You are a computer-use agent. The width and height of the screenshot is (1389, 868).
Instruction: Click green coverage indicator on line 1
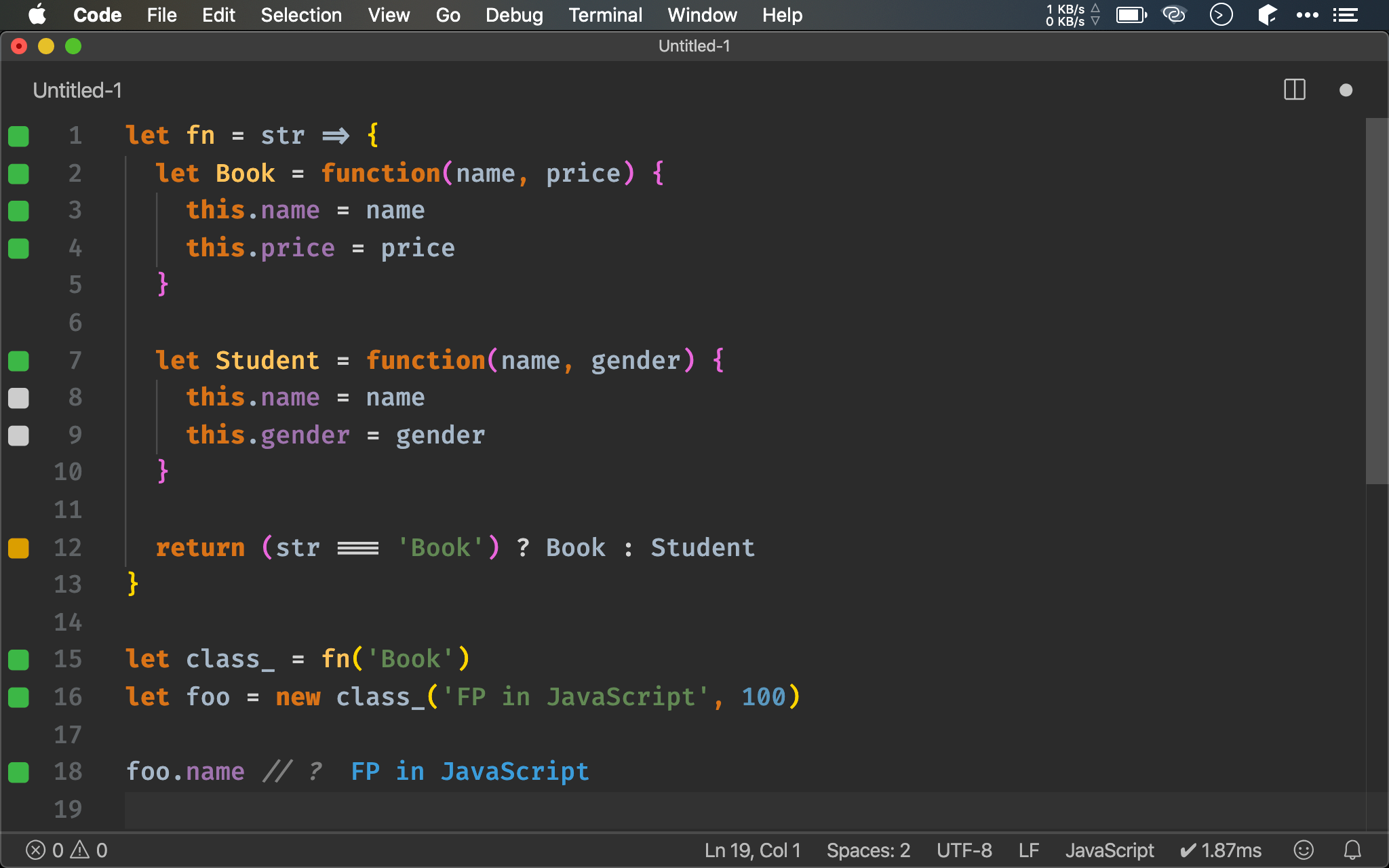click(x=18, y=136)
